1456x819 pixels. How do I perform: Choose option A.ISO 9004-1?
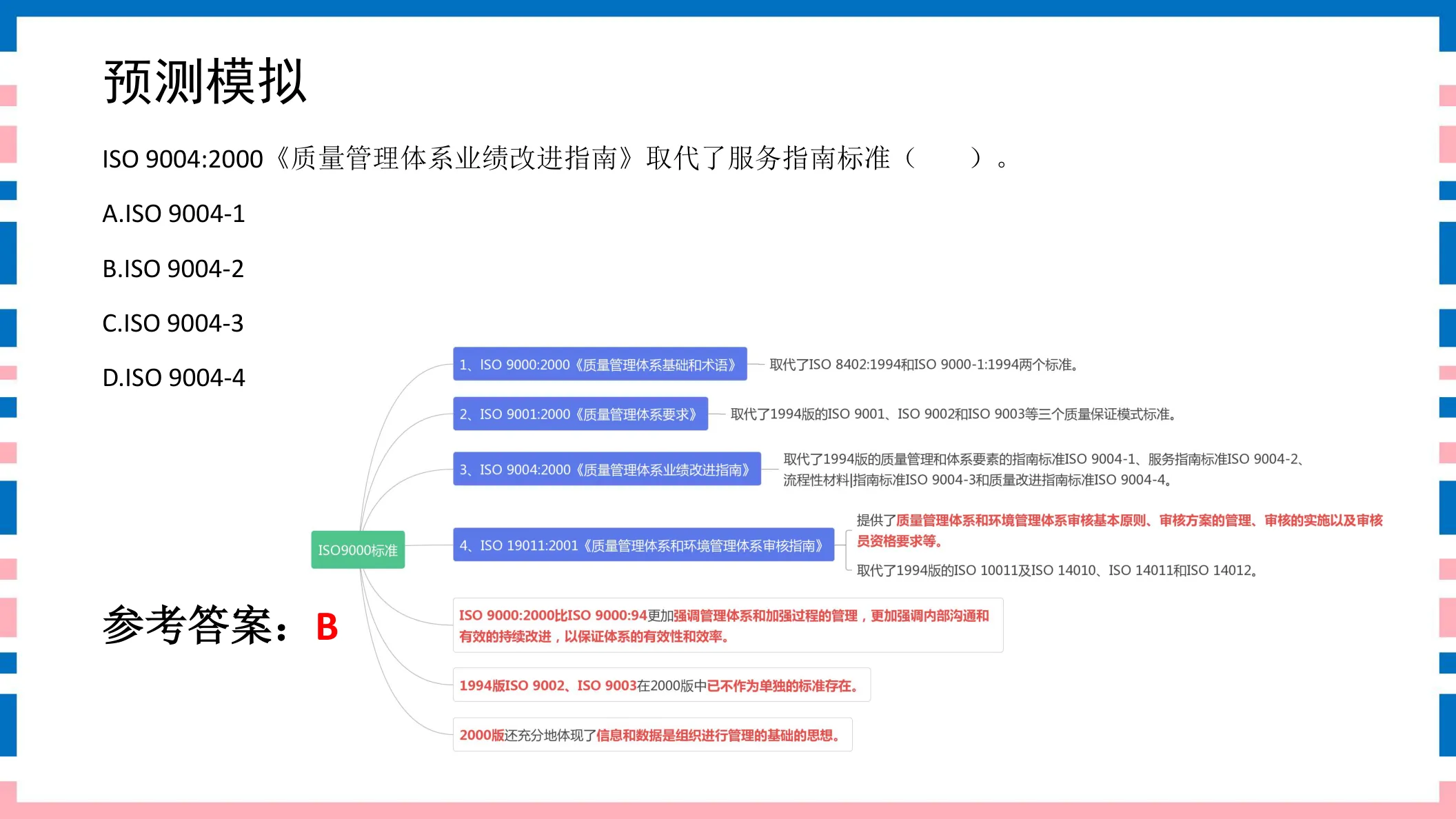[174, 214]
